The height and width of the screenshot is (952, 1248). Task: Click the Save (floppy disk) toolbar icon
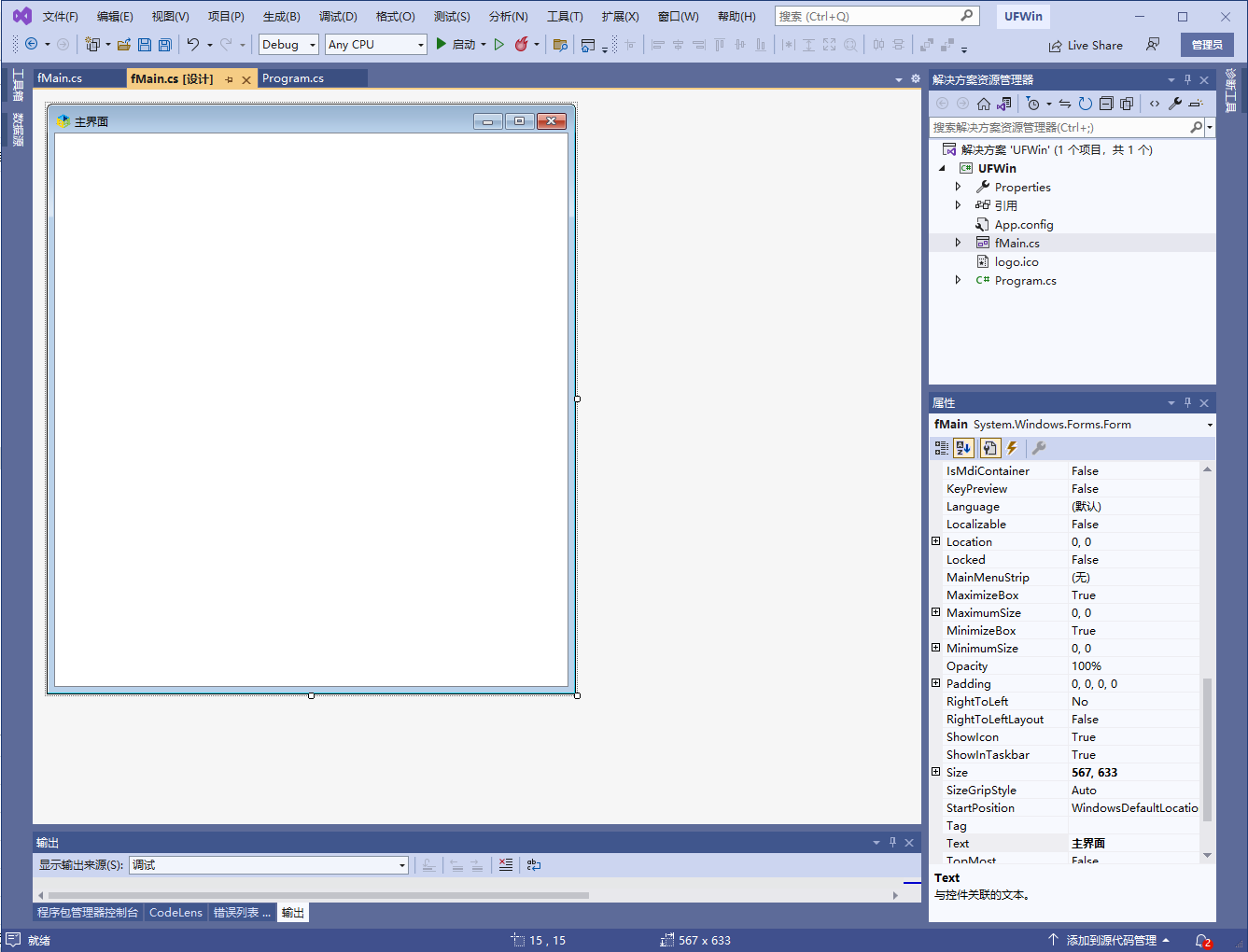click(145, 45)
